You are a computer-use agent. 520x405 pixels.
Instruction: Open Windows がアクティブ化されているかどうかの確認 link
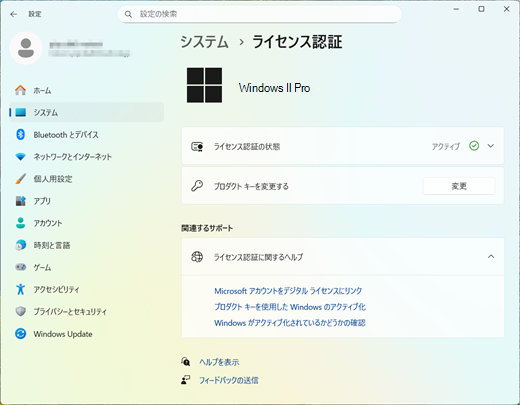[x=290, y=323]
